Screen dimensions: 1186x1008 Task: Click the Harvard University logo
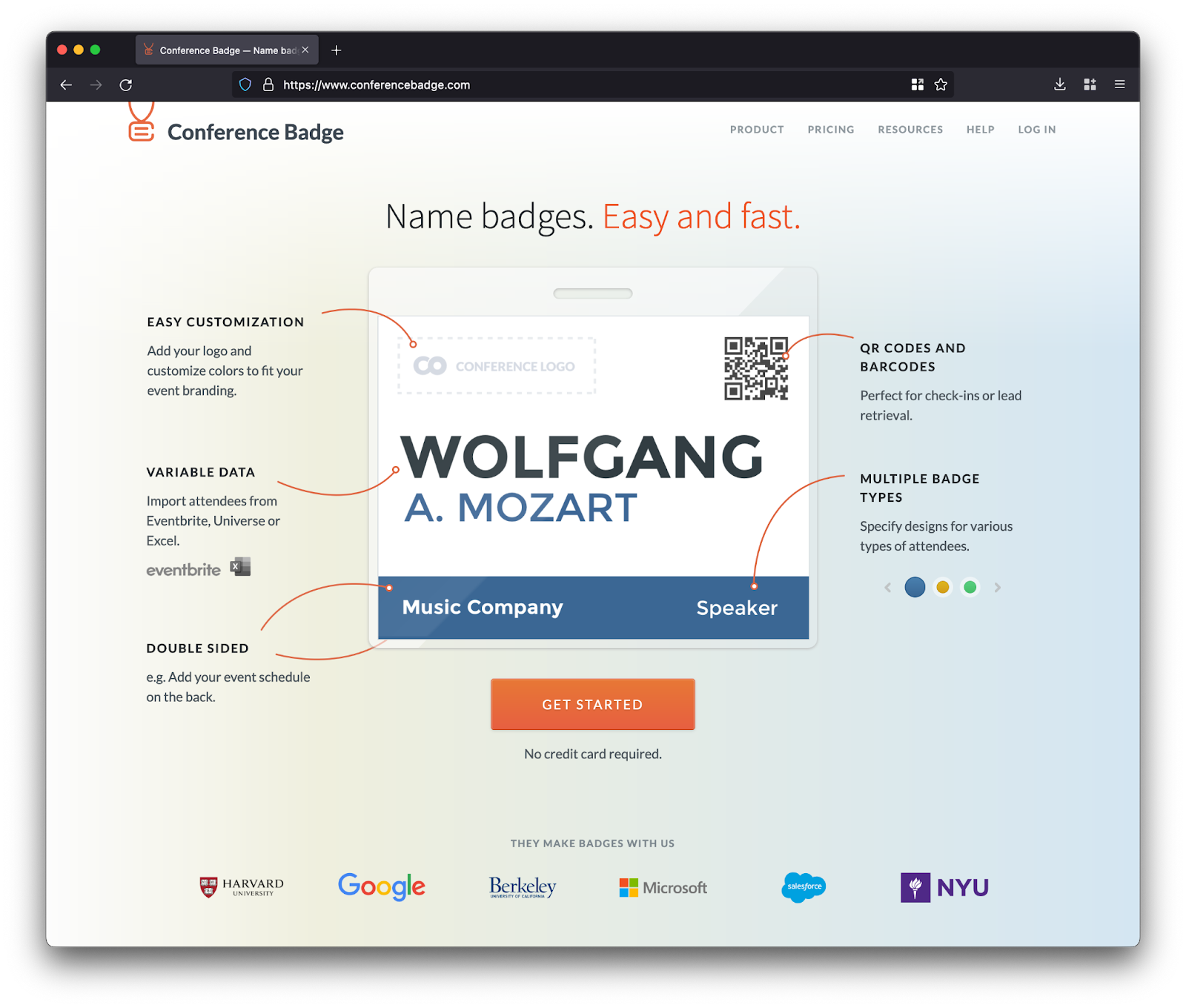coord(242,887)
